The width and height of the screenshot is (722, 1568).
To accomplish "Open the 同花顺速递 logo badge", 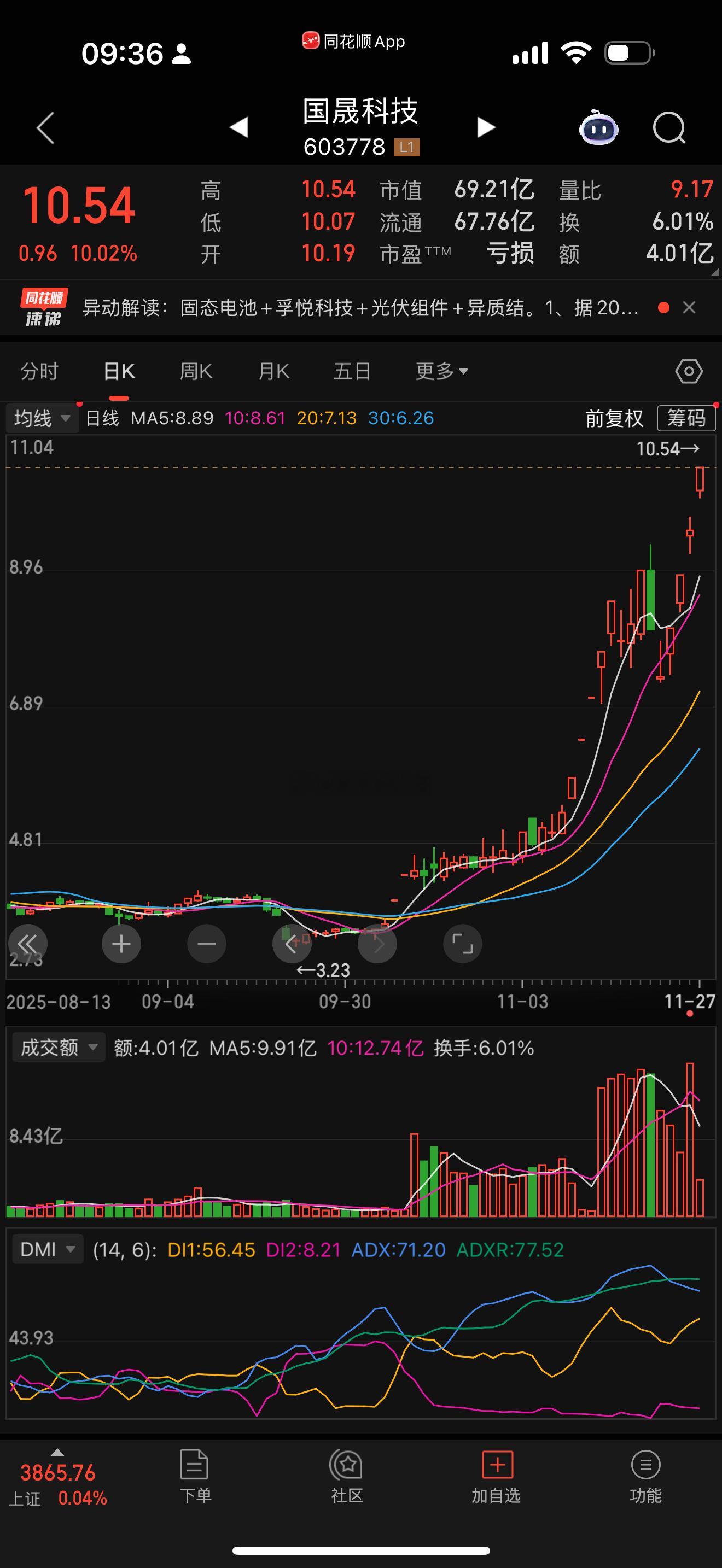I will [x=43, y=307].
